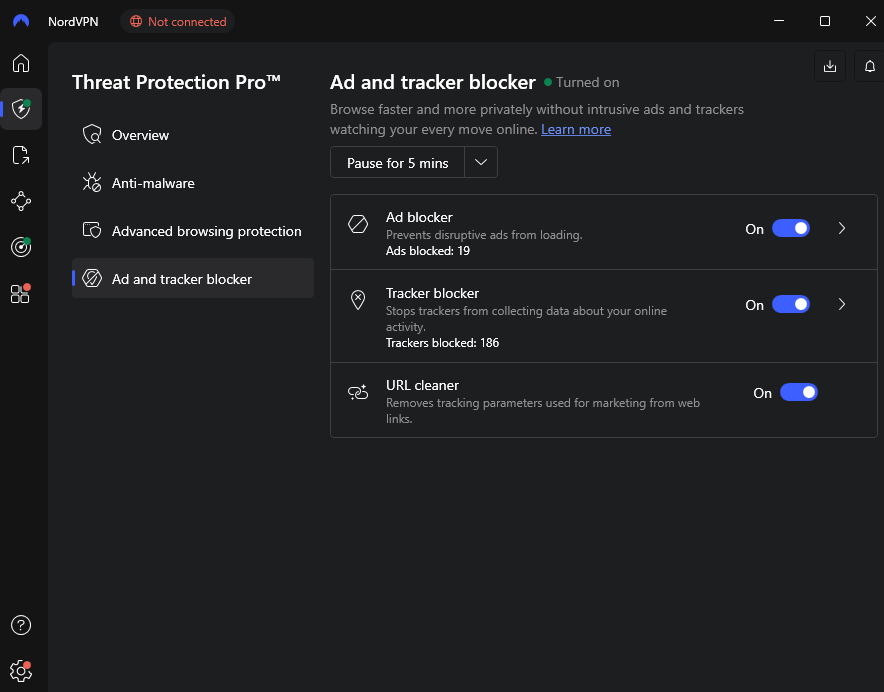Open the File Sharing sidebar icon
This screenshot has height=692, width=884.
click(20, 155)
